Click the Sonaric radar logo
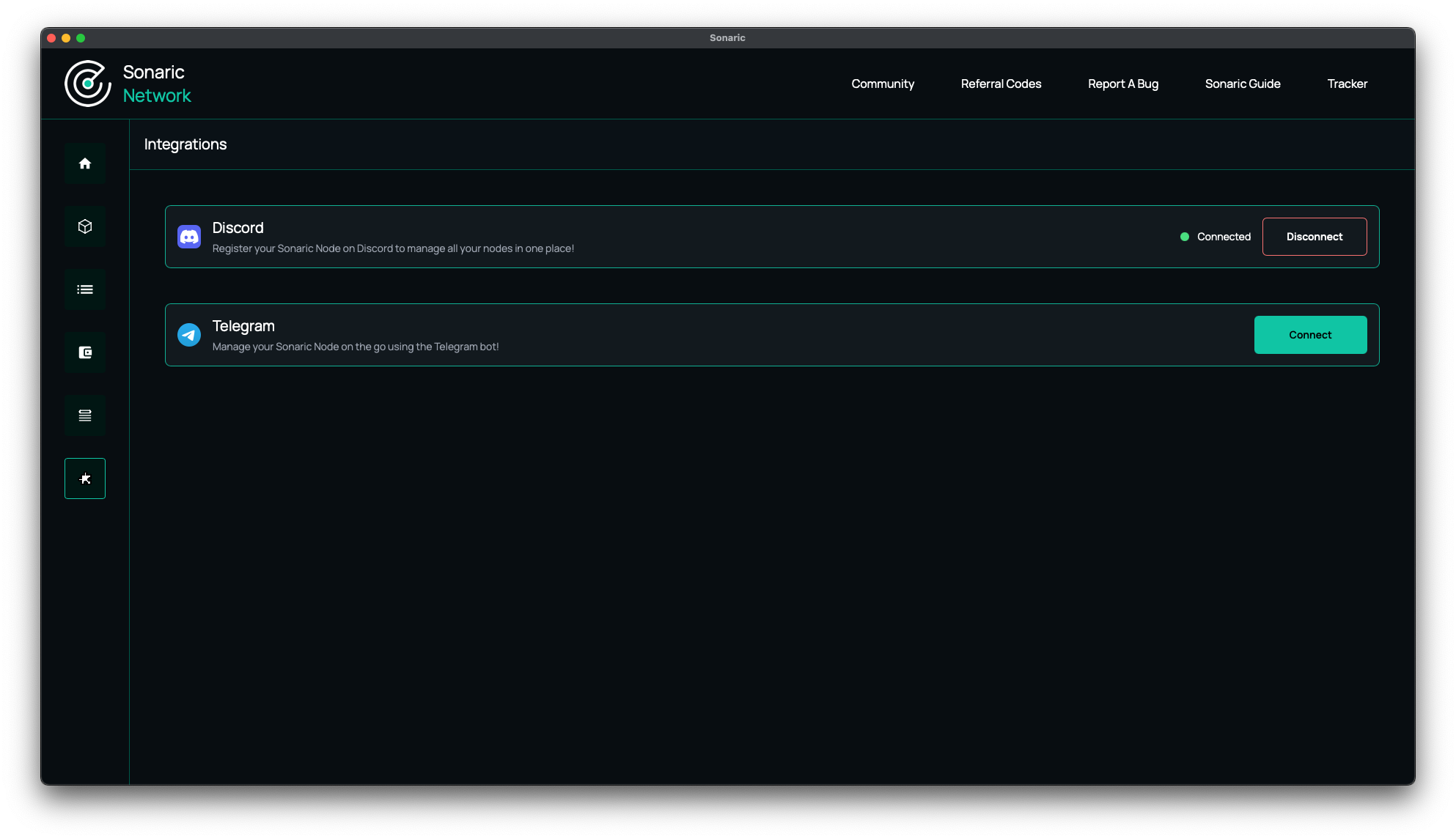Image resolution: width=1456 pixels, height=839 pixels. [x=88, y=84]
